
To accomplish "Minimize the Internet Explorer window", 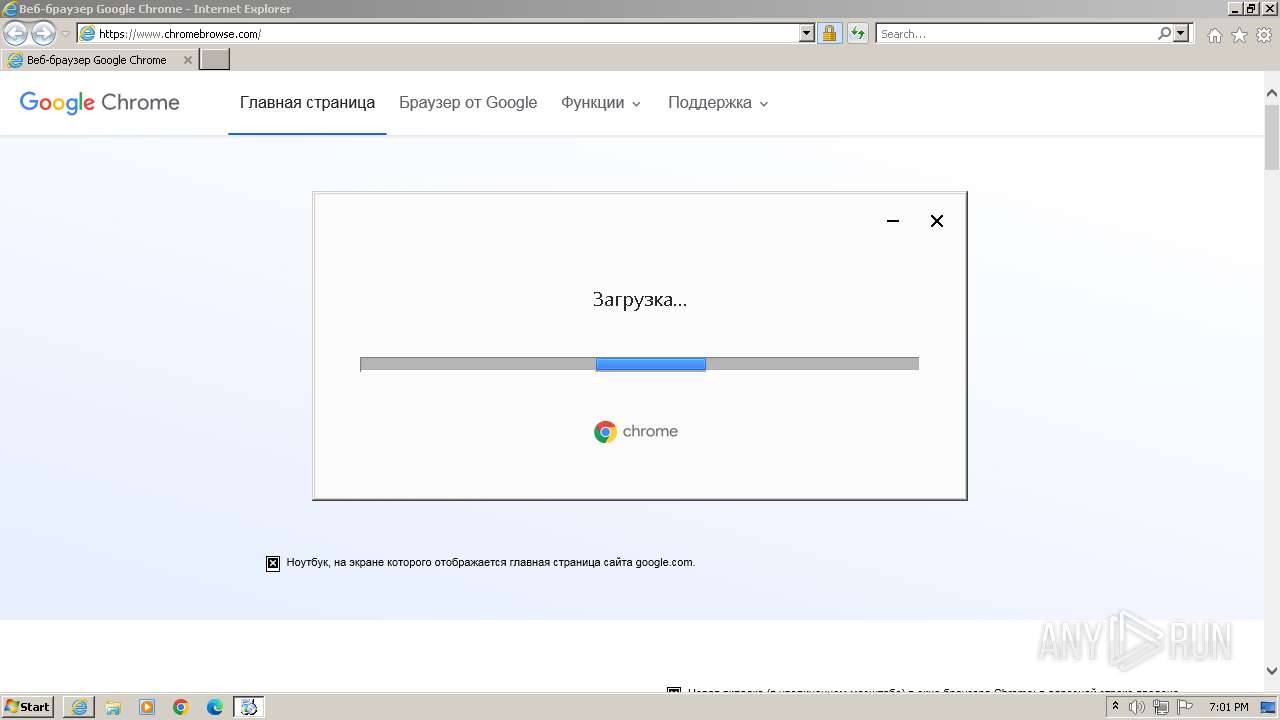I will (x=1235, y=8).
